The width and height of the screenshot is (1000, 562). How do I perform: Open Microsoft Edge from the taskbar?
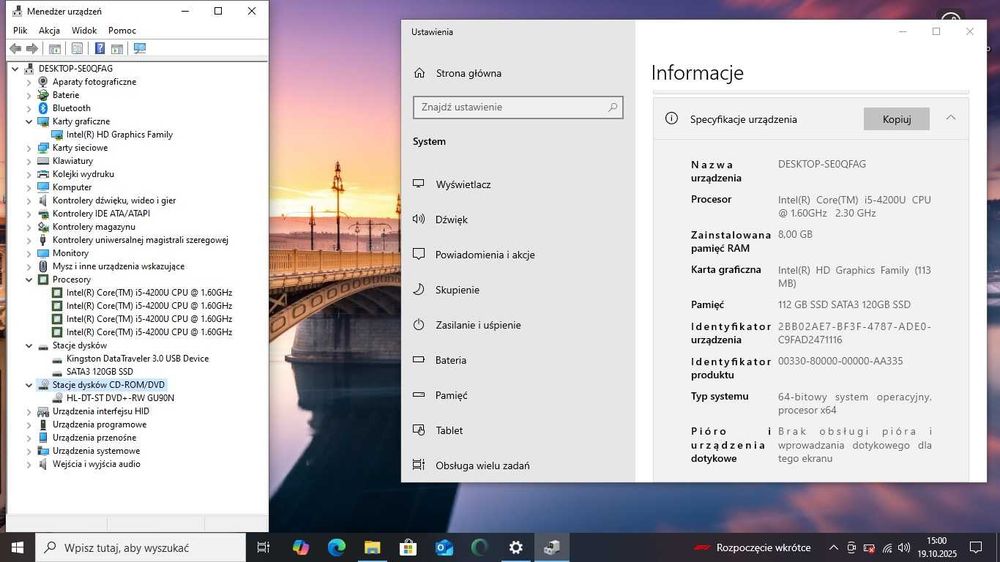click(x=337, y=547)
